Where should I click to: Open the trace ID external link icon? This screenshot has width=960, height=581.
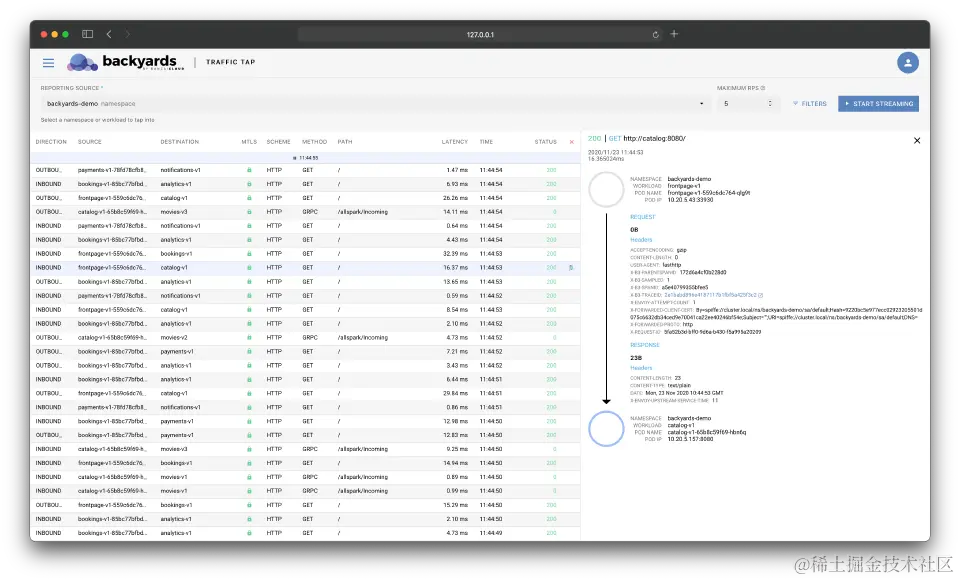760,295
